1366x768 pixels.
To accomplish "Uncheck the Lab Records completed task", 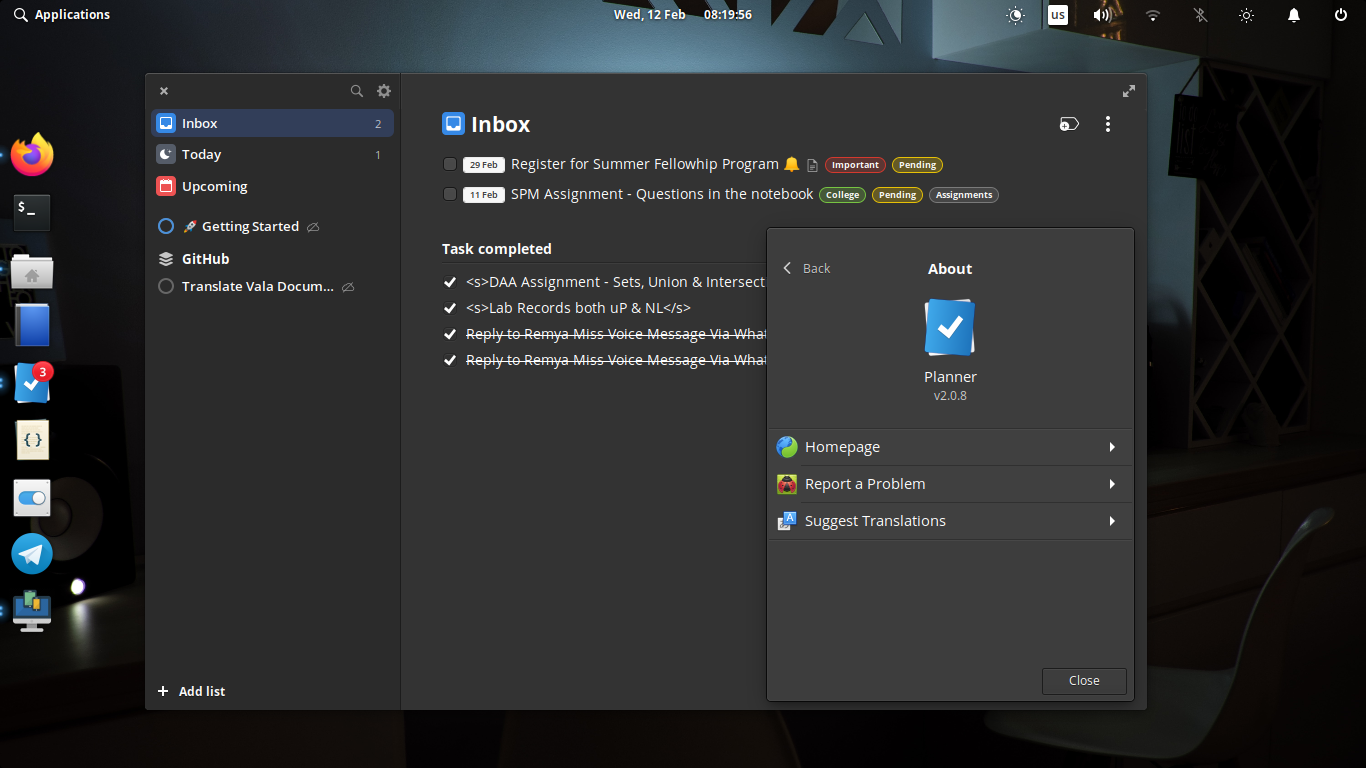I will [x=450, y=308].
